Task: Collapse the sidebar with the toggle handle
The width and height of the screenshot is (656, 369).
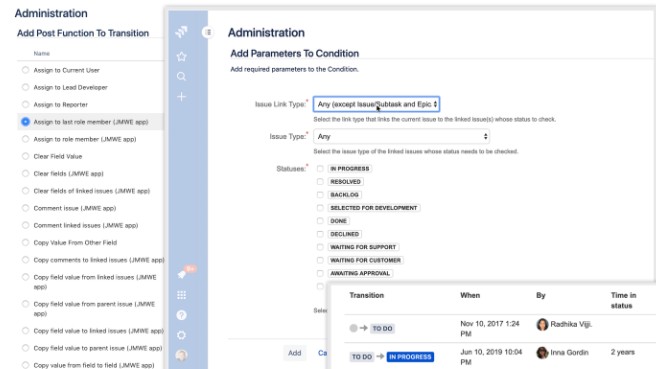Action: tap(208, 32)
